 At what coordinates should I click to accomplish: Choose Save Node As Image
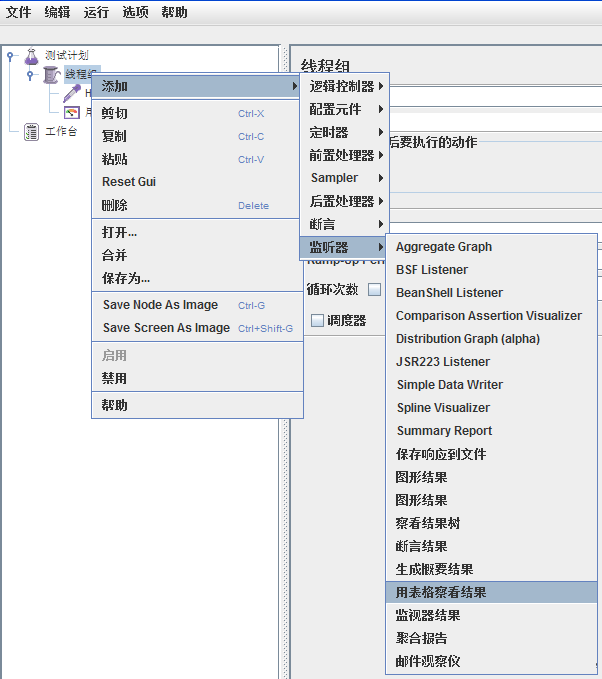coord(160,305)
